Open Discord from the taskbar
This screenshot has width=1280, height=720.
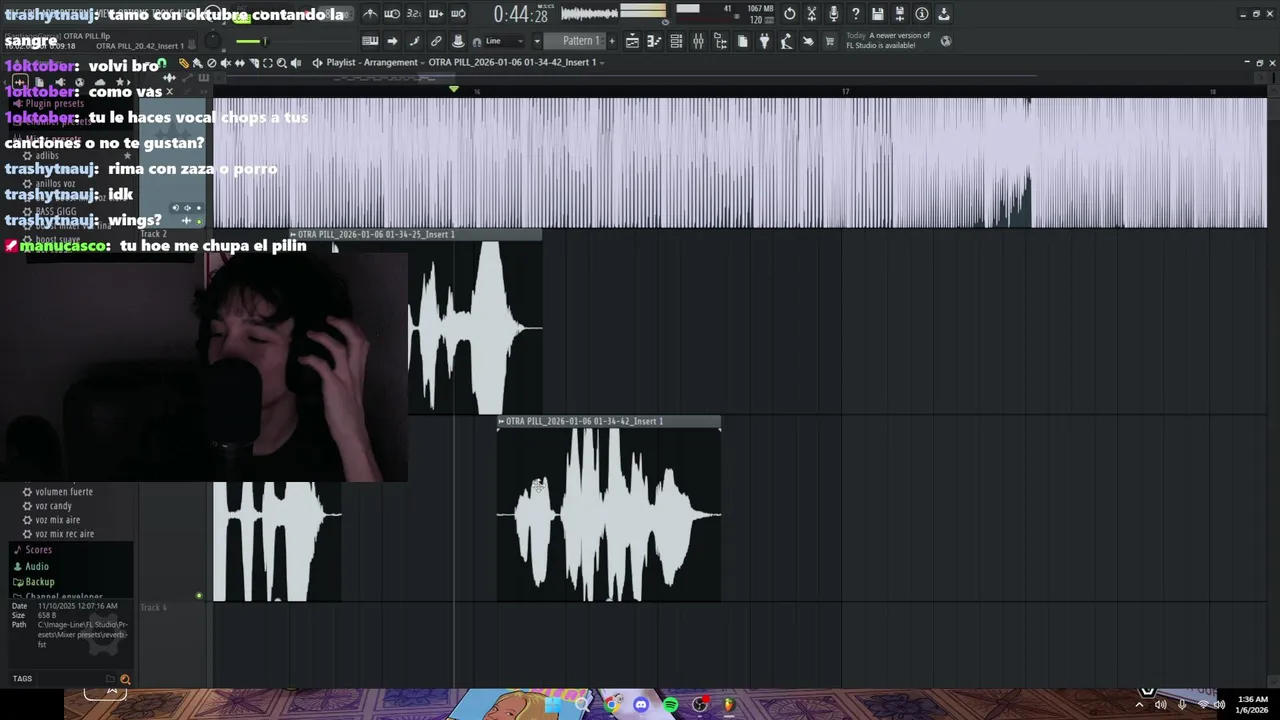[641, 705]
